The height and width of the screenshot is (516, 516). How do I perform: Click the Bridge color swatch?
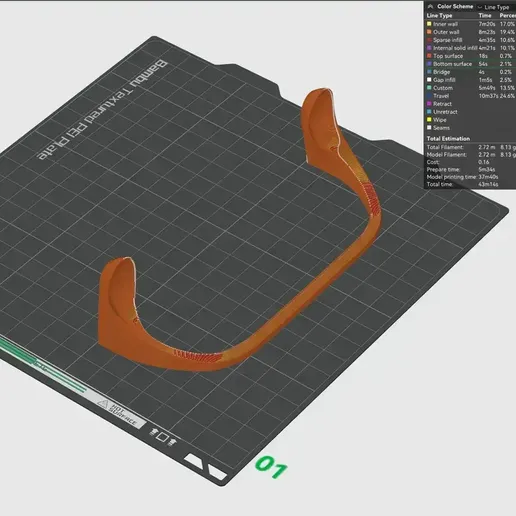point(429,72)
